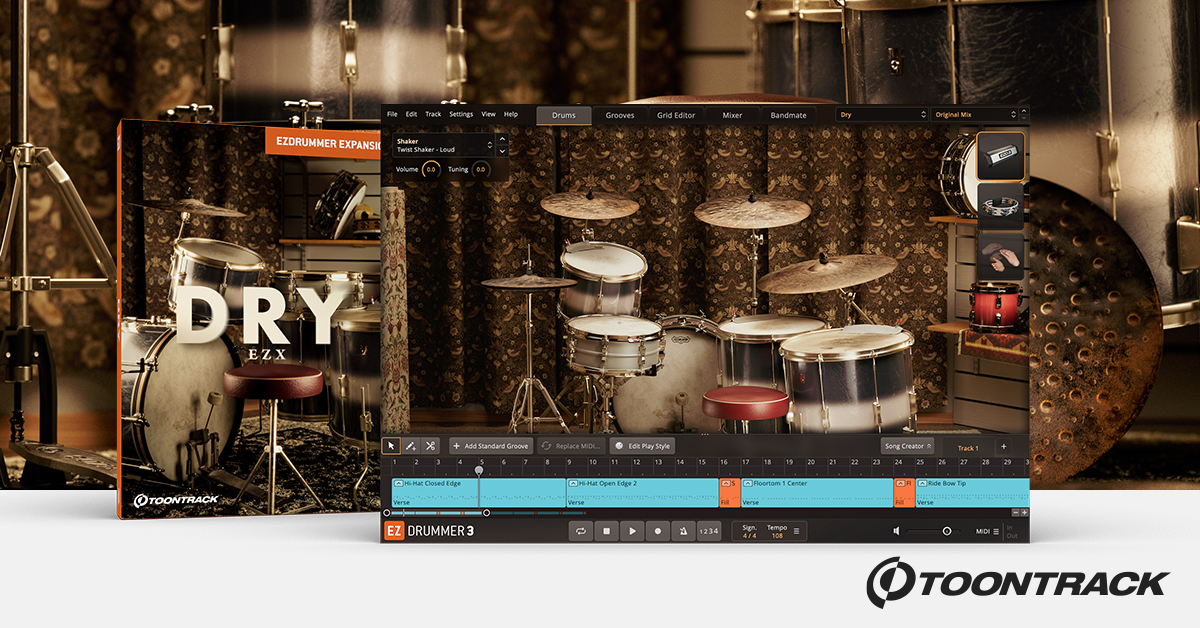Viewport: 1200px width, 628px height.
Task: Click the Edit Play Style button
Action: click(644, 446)
